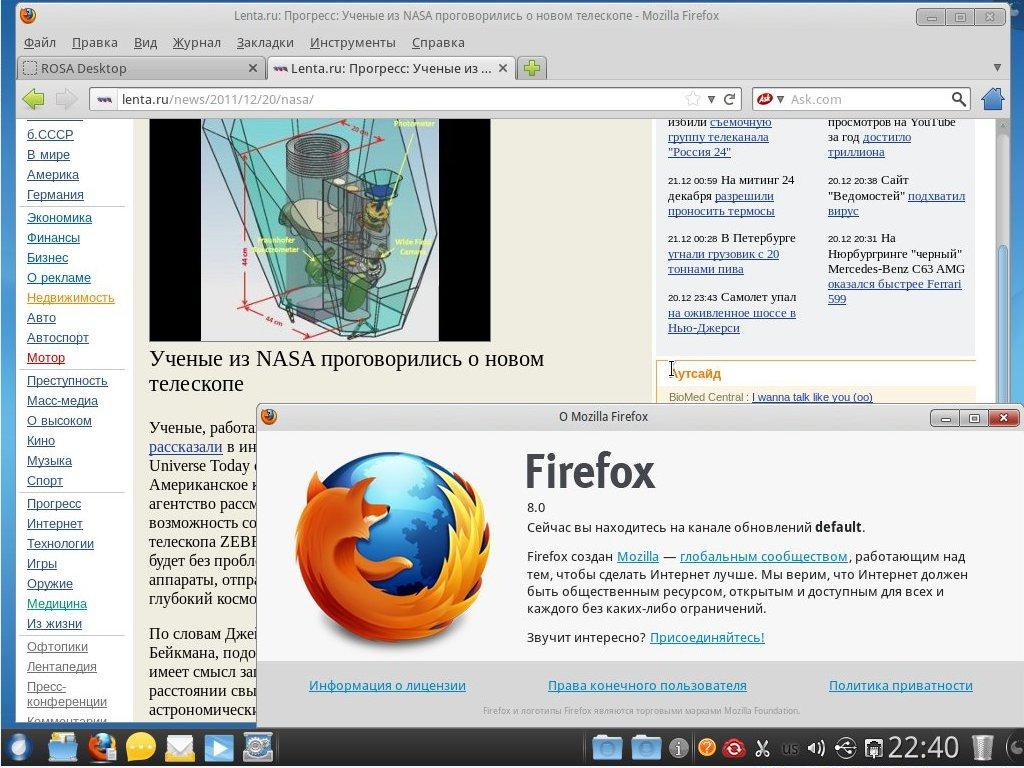Open the 'оказался быстрее Ferrari 599' link
This screenshot has width=1024, height=768.
click(x=894, y=291)
